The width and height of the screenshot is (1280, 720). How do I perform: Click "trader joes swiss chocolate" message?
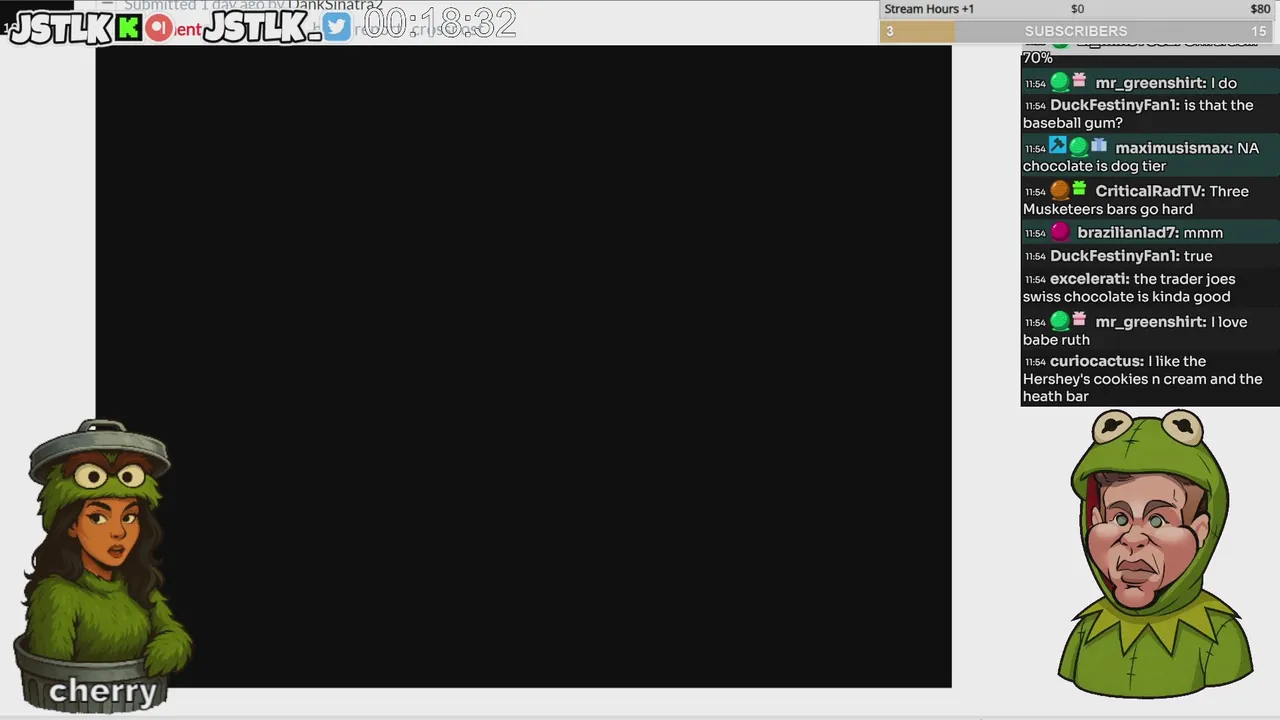[x=1129, y=288]
